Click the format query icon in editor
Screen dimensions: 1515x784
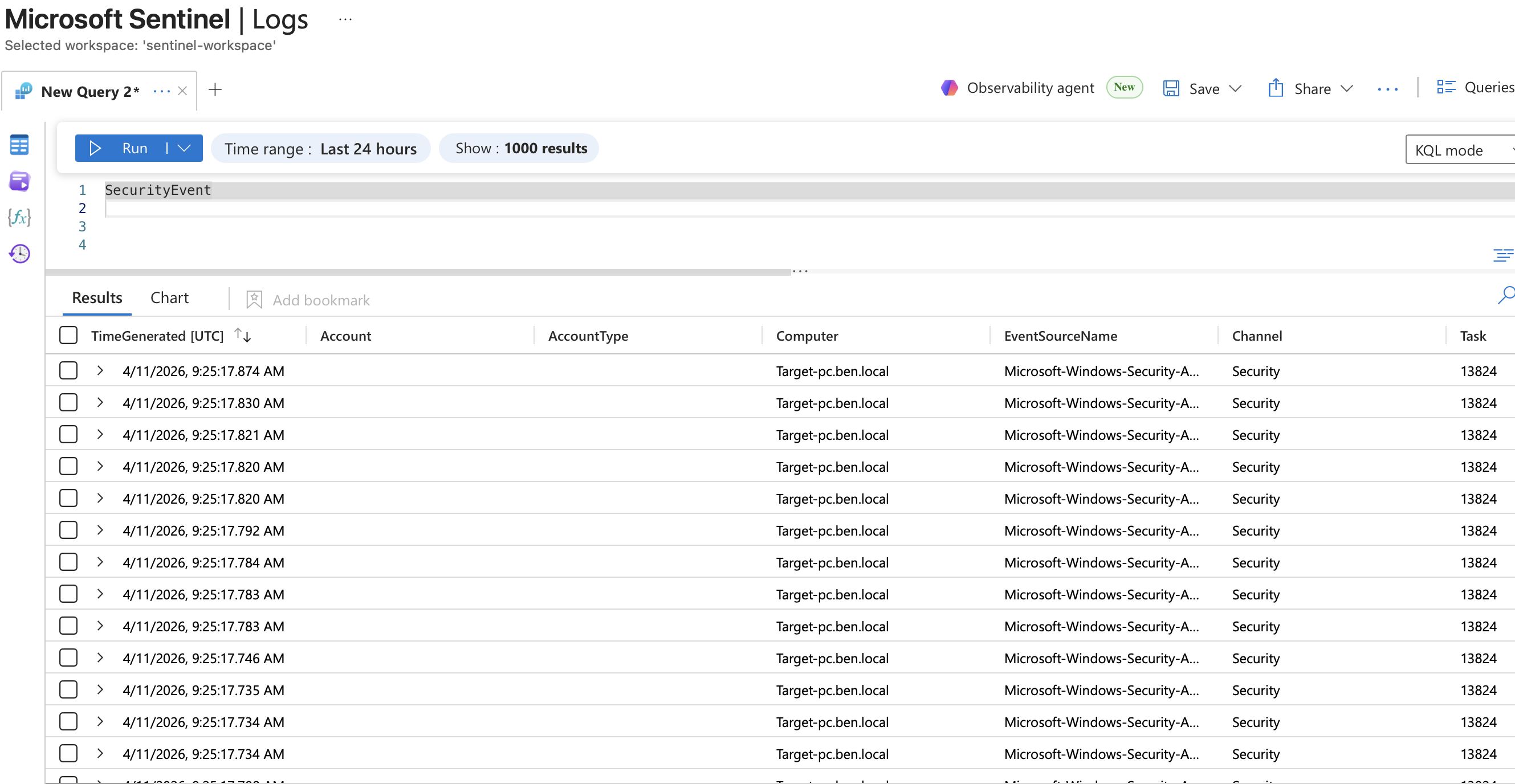pyautogui.click(x=1502, y=255)
